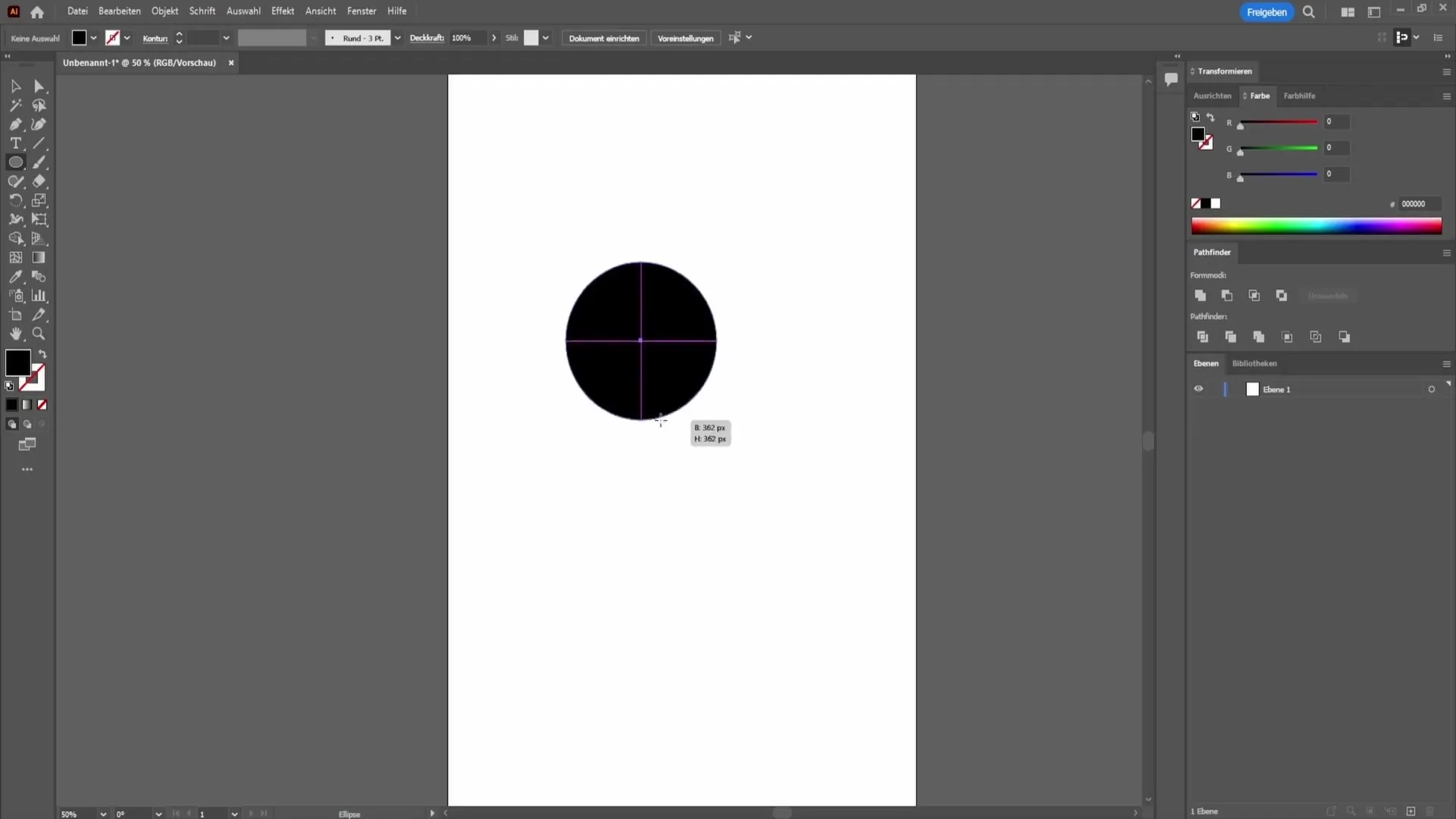1456x819 pixels.
Task: Select the Type tool
Action: 15,143
